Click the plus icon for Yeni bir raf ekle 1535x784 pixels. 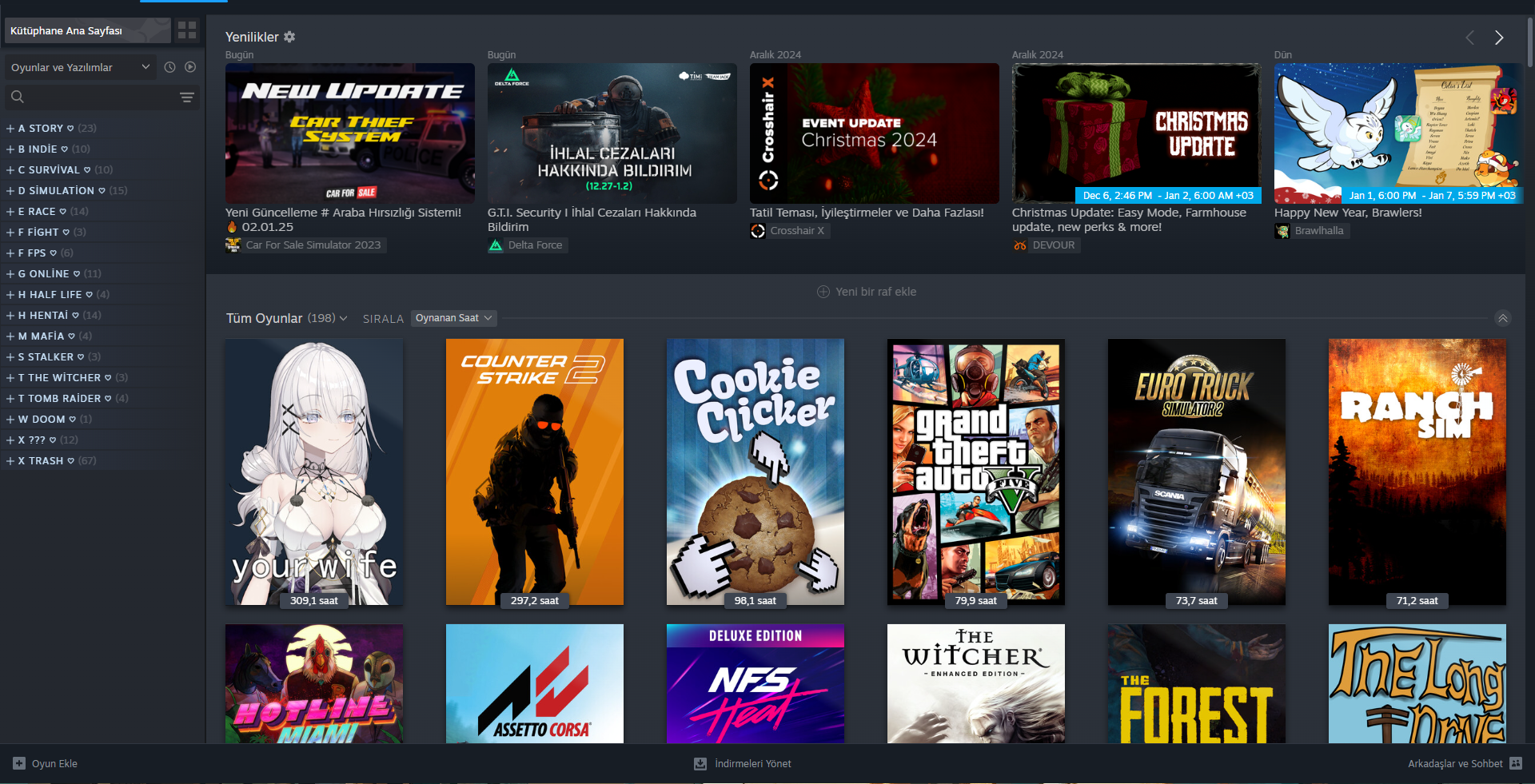[823, 292]
